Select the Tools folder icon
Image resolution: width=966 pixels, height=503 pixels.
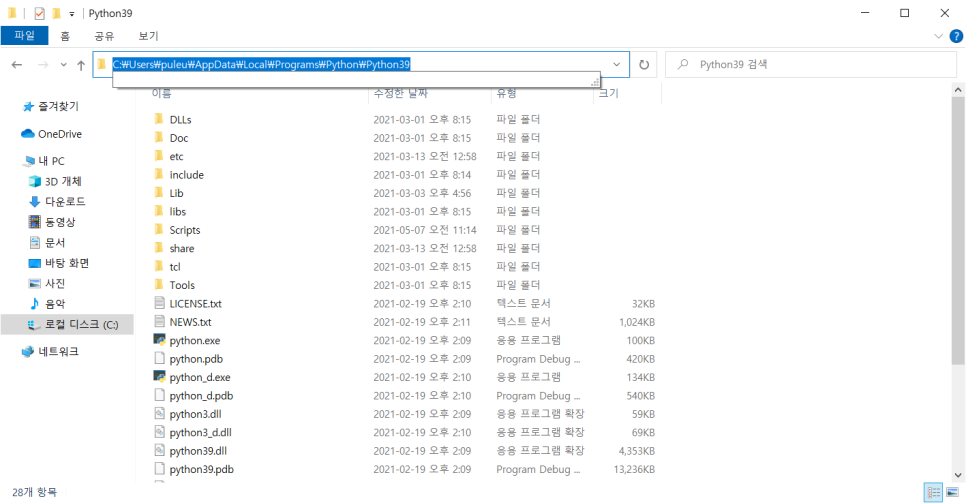pos(159,285)
